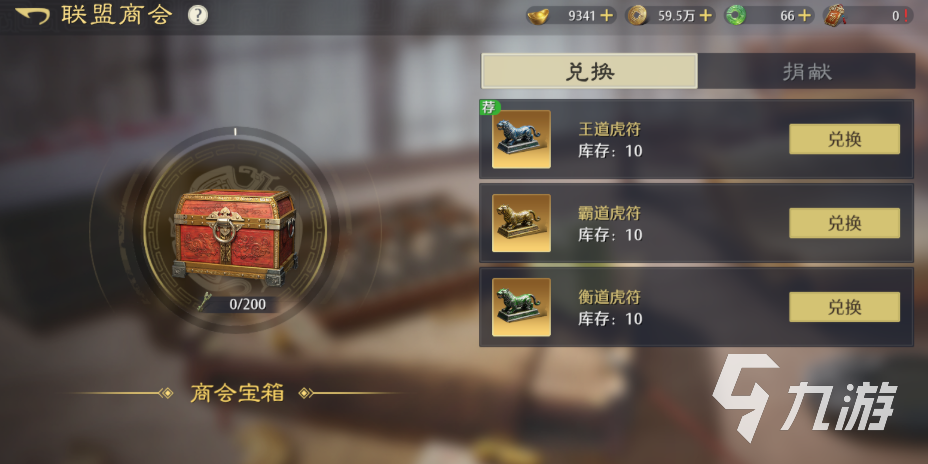This screenshot has width=928, height=464.
Task: Exchange for 衡道虎符
Action: click(x=845, y=307)
